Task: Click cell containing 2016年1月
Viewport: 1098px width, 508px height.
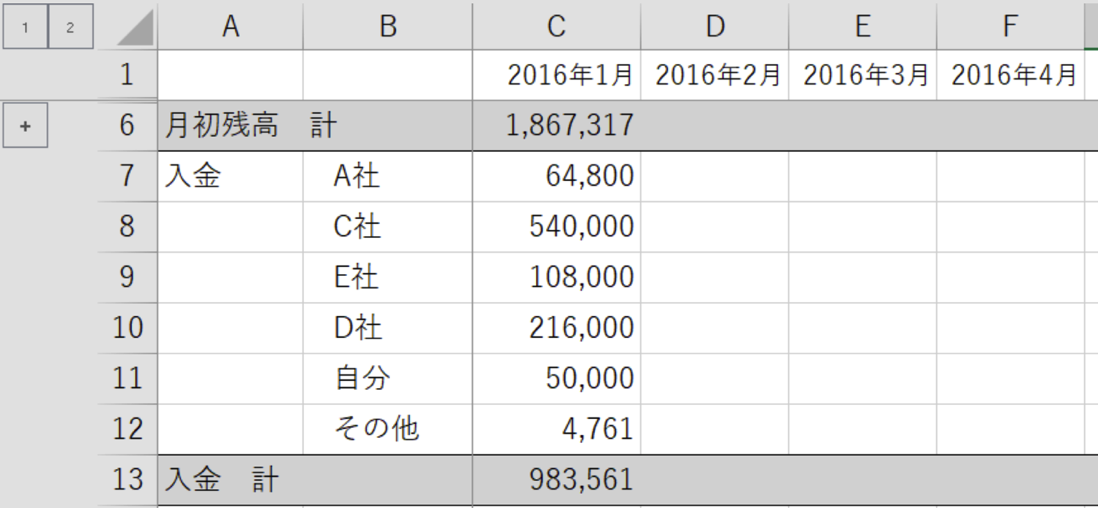Action: click(556, 75)
